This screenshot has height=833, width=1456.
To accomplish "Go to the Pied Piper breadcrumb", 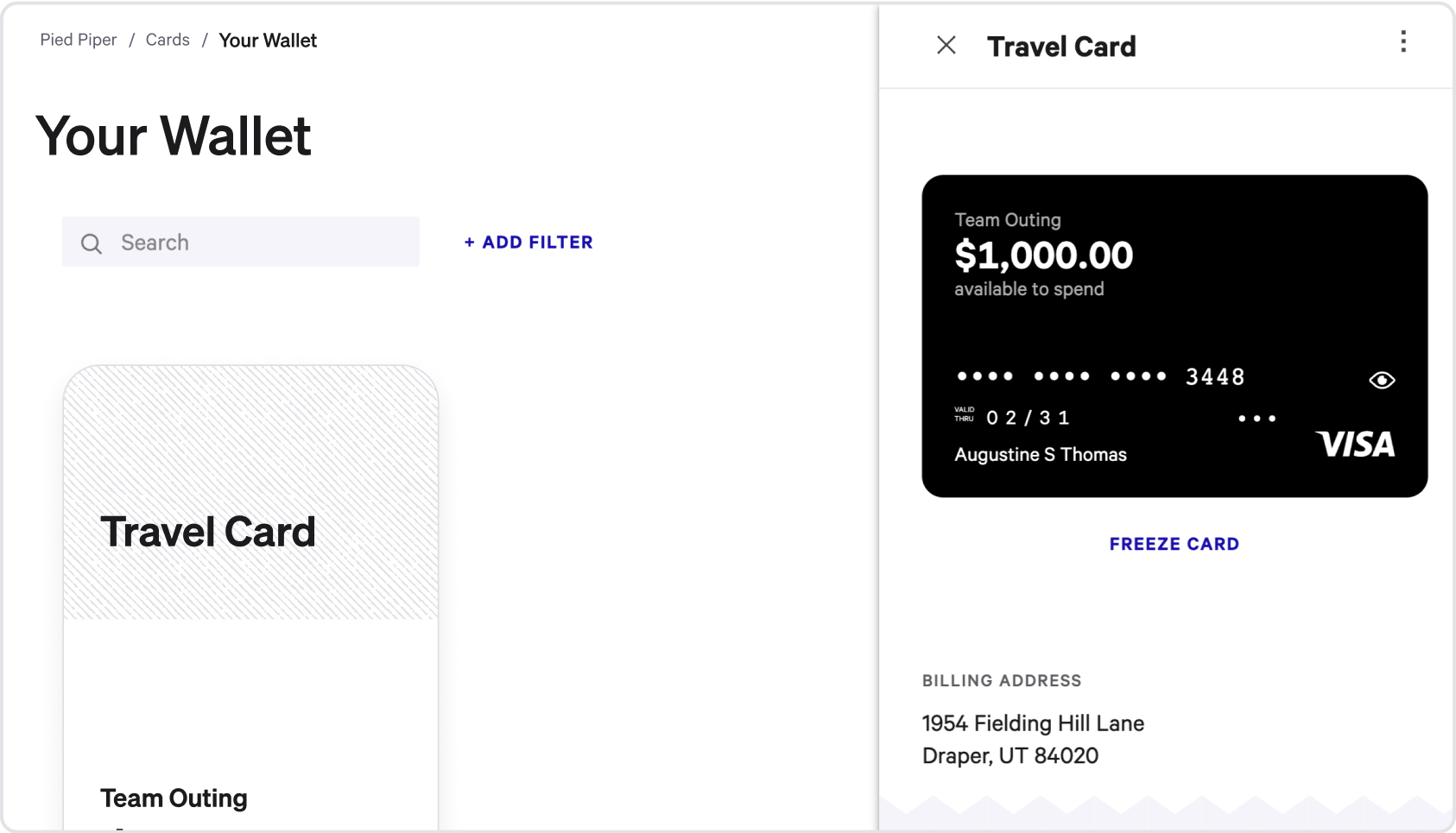I will 79,40.
